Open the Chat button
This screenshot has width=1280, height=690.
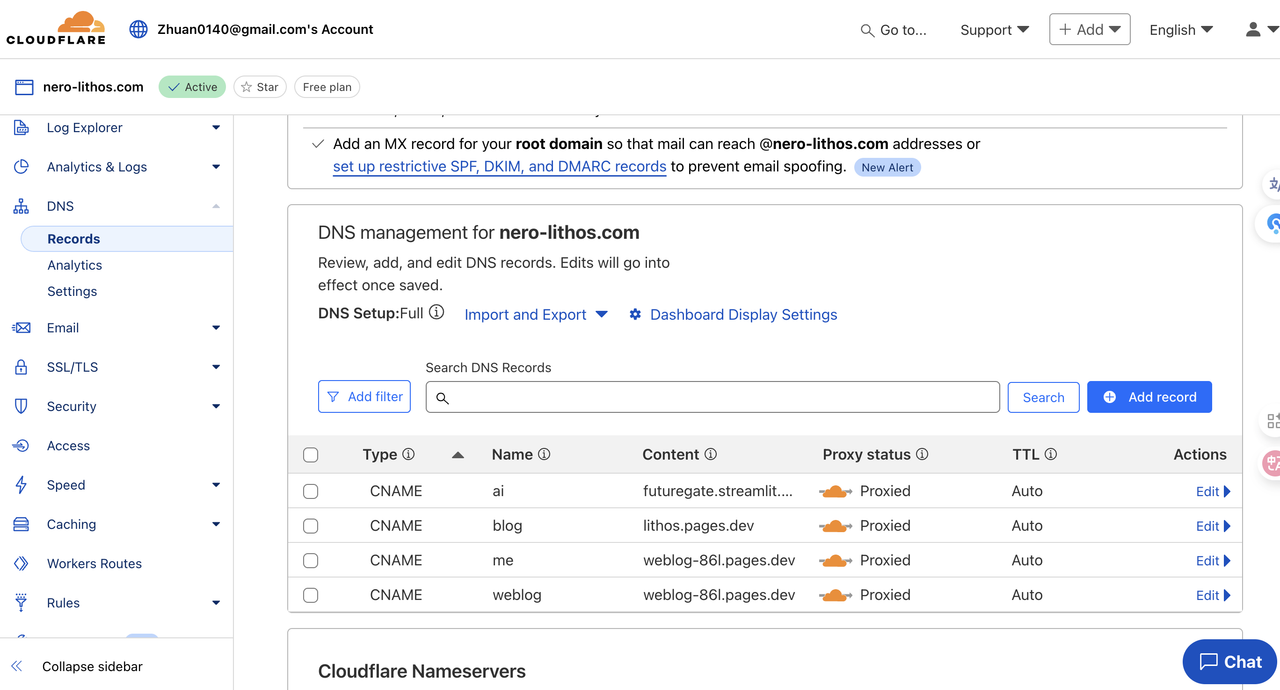coord(1230,662)
